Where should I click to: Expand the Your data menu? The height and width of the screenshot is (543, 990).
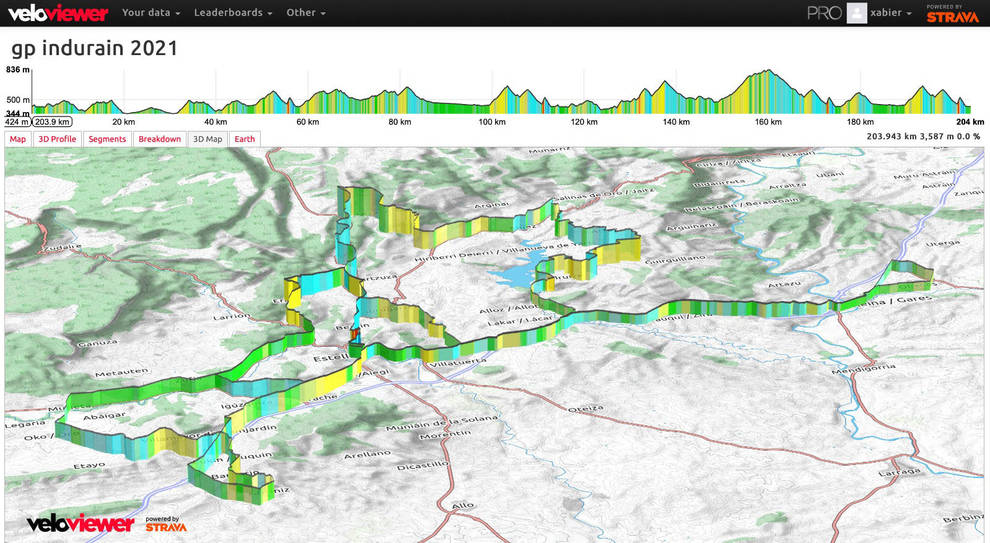151,13
